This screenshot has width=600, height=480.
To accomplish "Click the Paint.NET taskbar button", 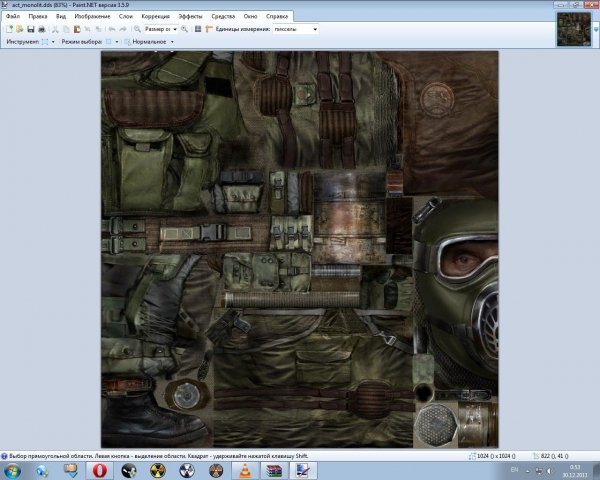I will 303,471.
